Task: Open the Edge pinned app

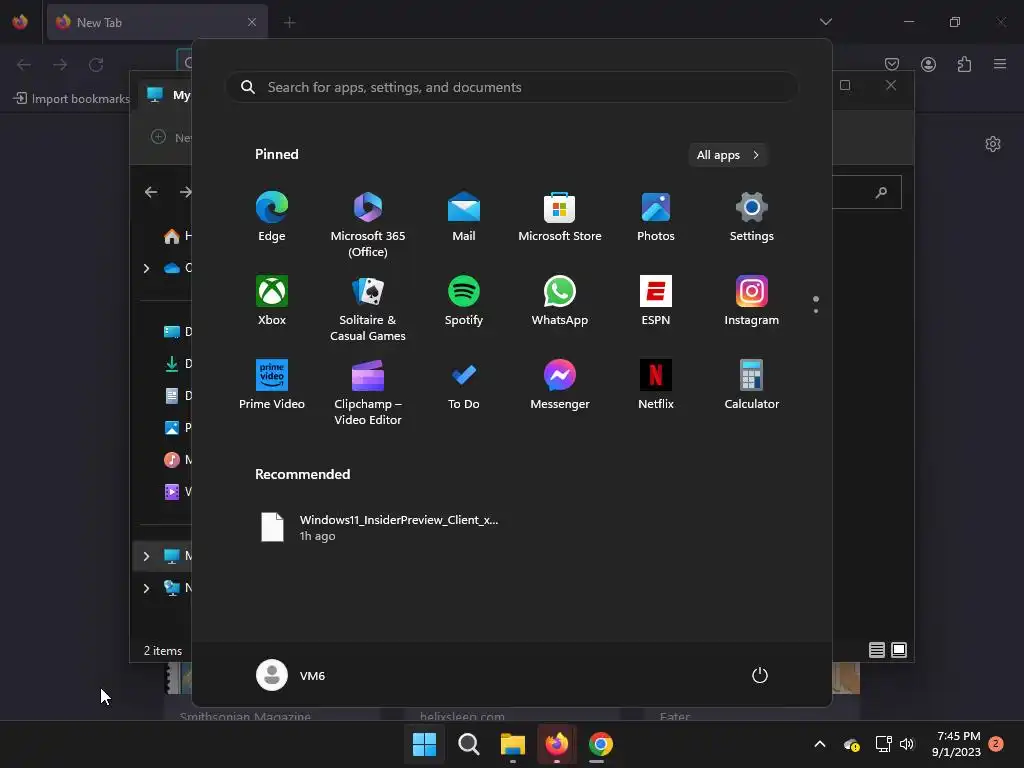Action: click(x=272, y=217)
